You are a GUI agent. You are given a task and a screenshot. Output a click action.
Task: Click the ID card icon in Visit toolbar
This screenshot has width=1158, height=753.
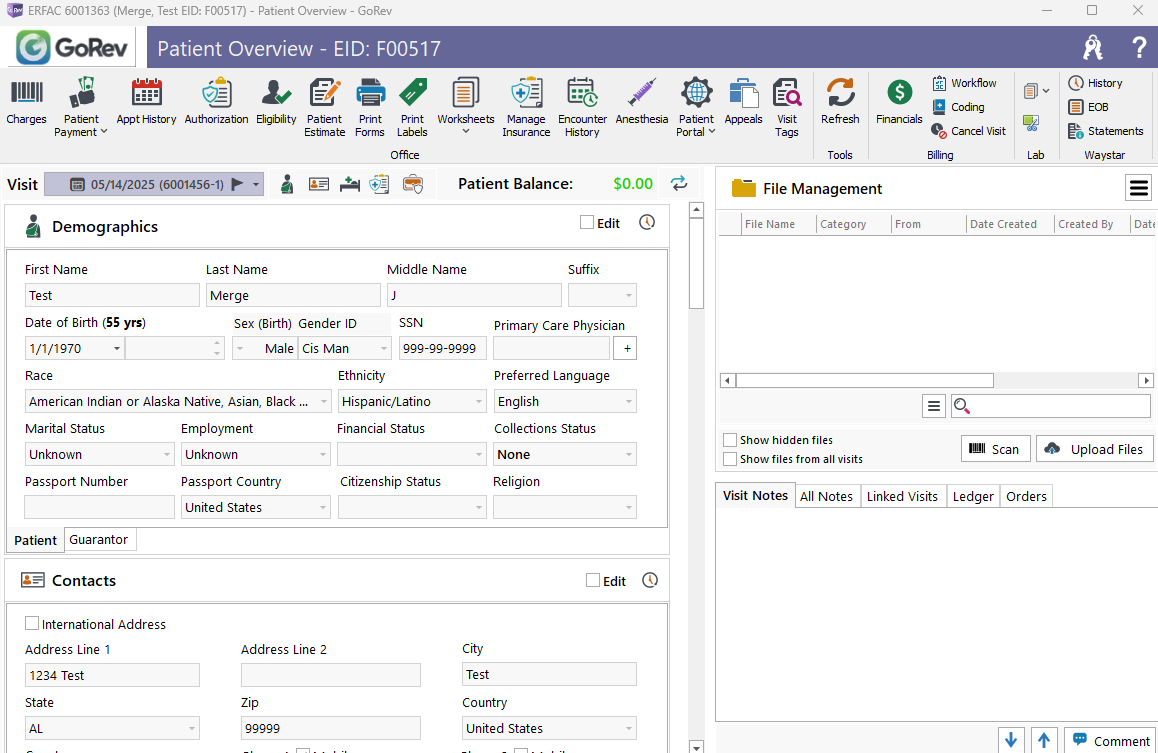tap(319, 184)
